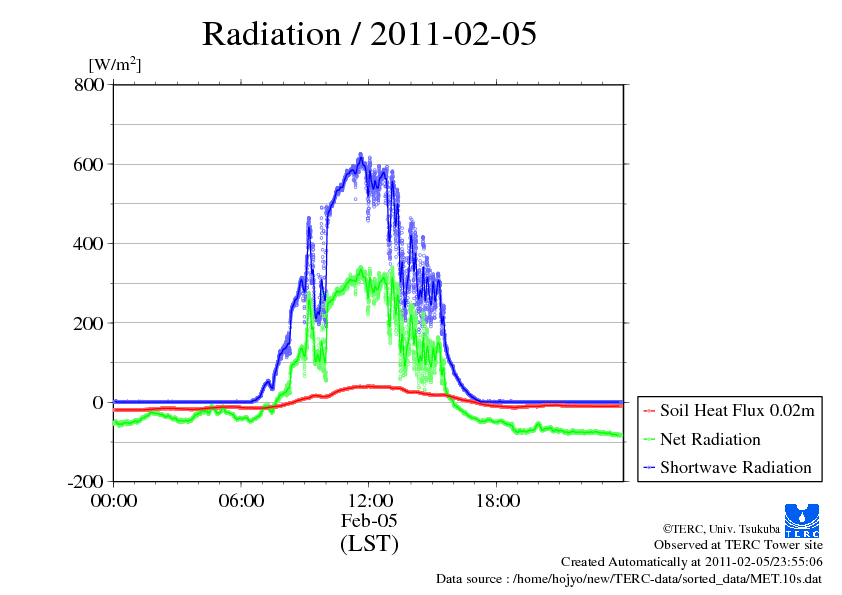The image size is (842, 595).
Task: Click the x-axis label '12:00'
Action: point(369,501)
